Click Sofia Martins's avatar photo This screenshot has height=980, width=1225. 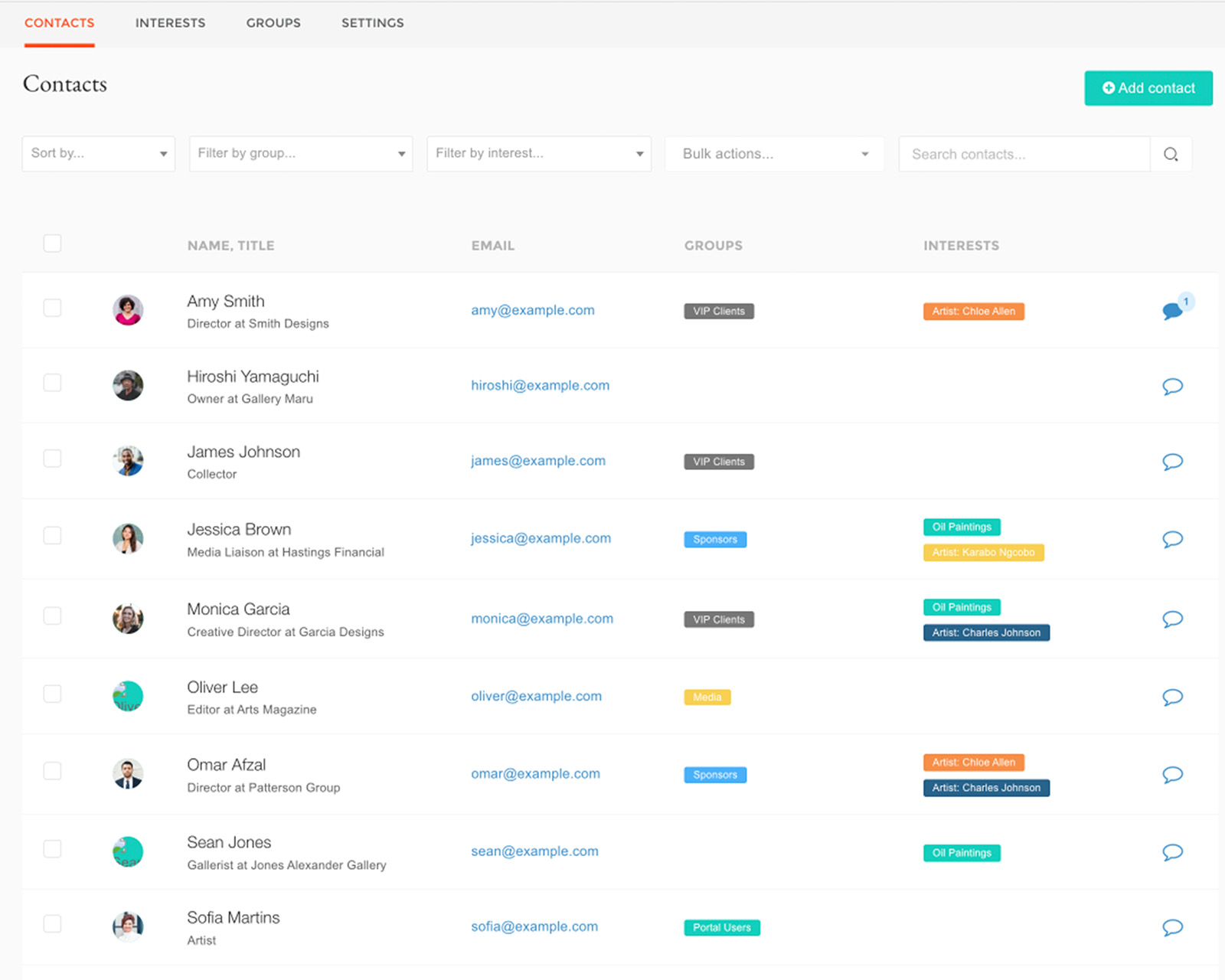pos(128,926)
